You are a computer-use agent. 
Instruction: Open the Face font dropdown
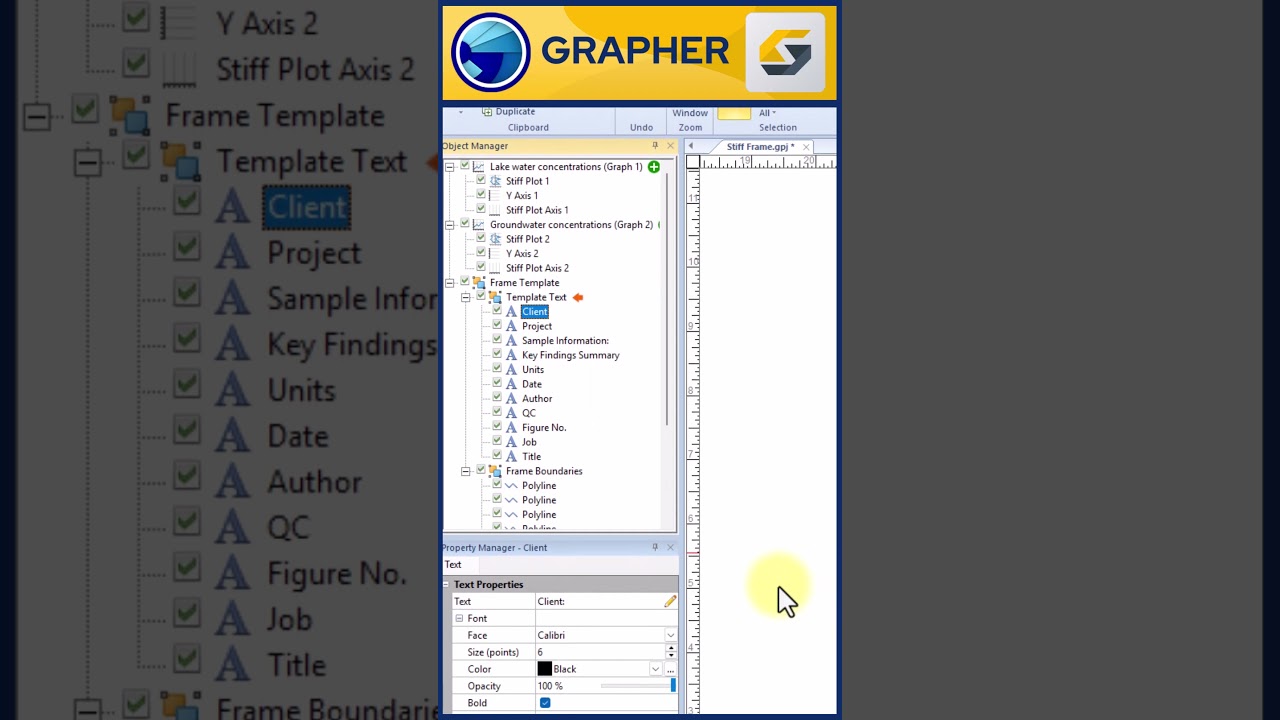[671, 635]
